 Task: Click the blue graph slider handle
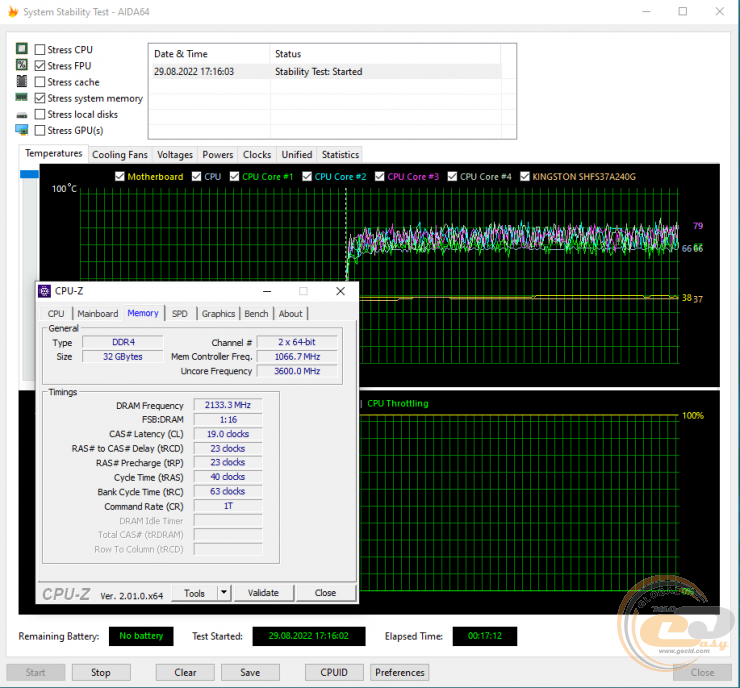click(29, 174)
